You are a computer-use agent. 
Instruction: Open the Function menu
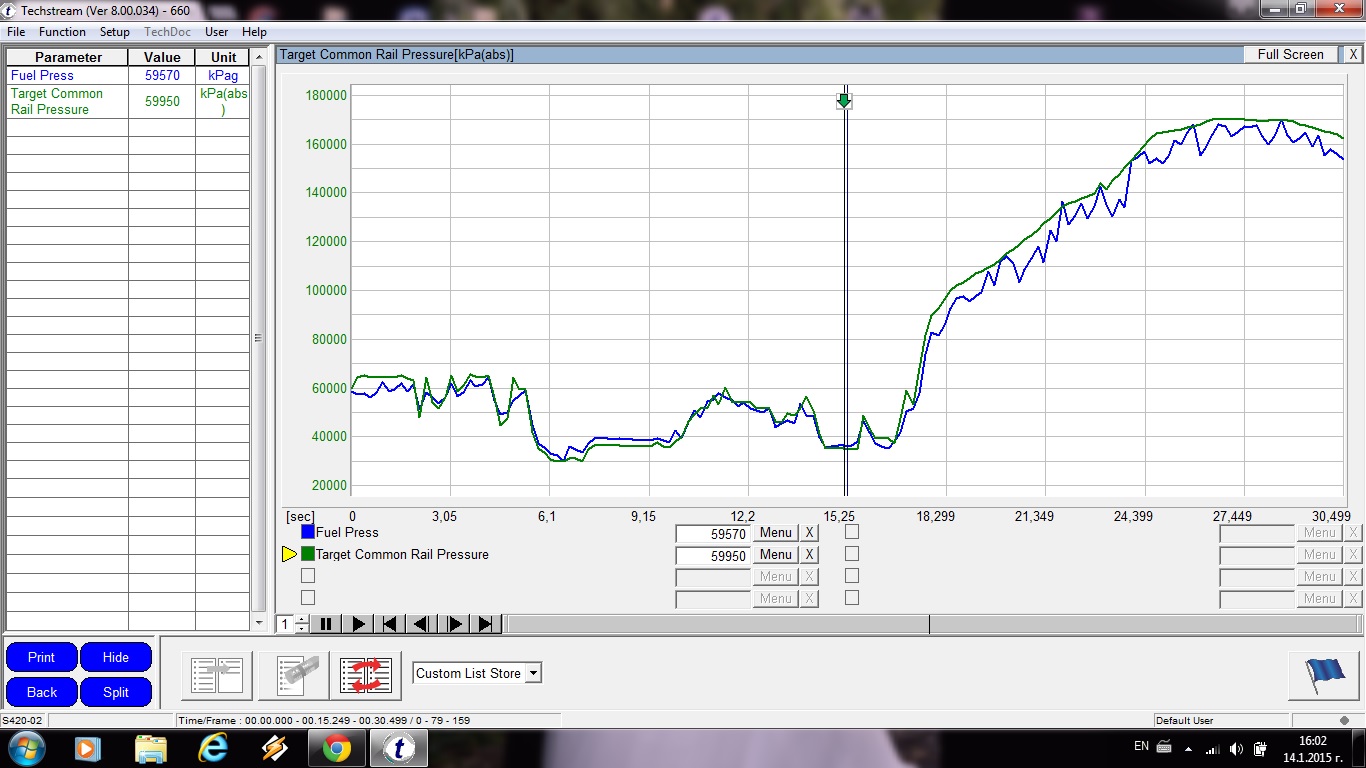click(62, 32)
